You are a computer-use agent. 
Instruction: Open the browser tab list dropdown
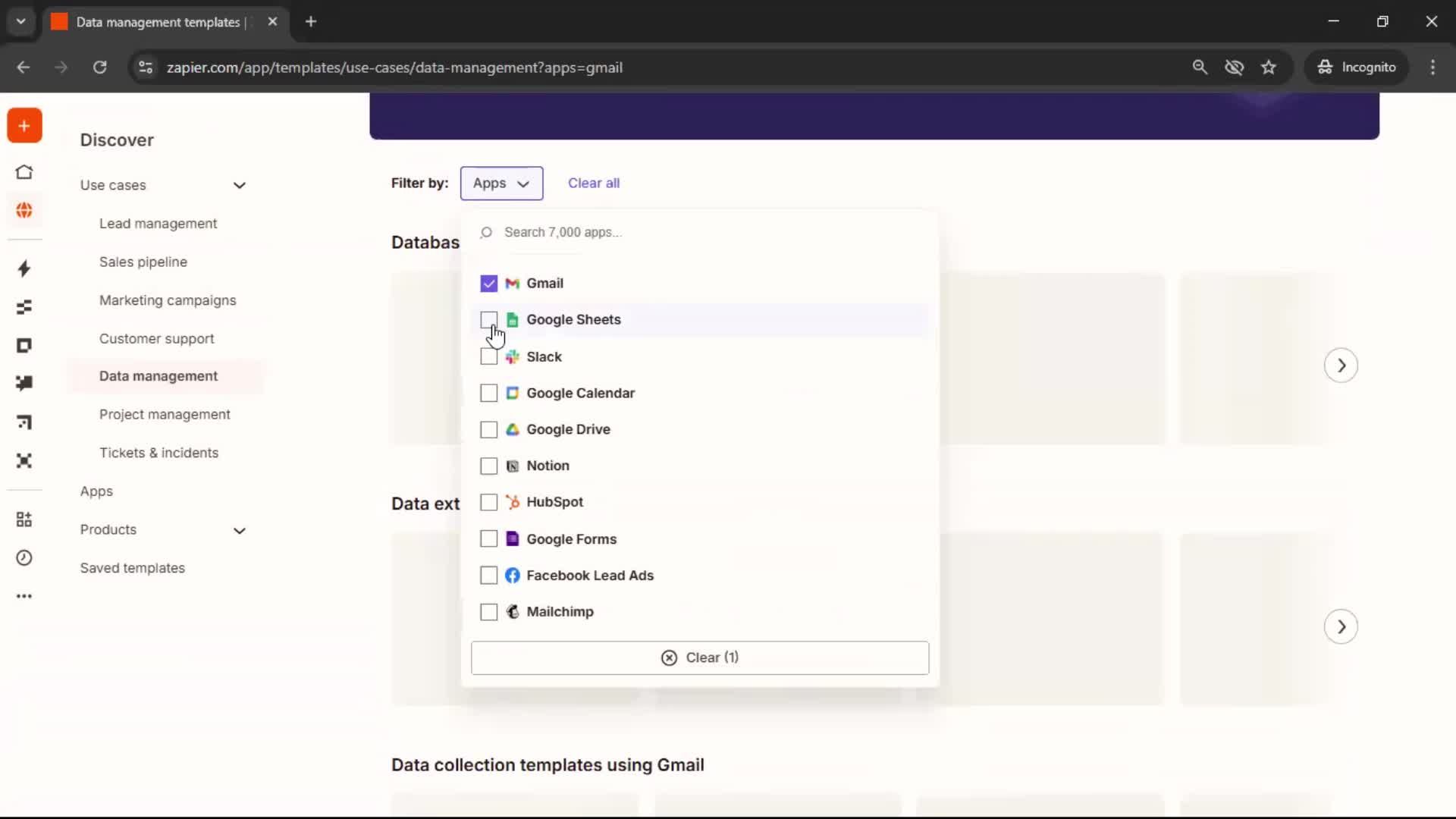point(21,22)
